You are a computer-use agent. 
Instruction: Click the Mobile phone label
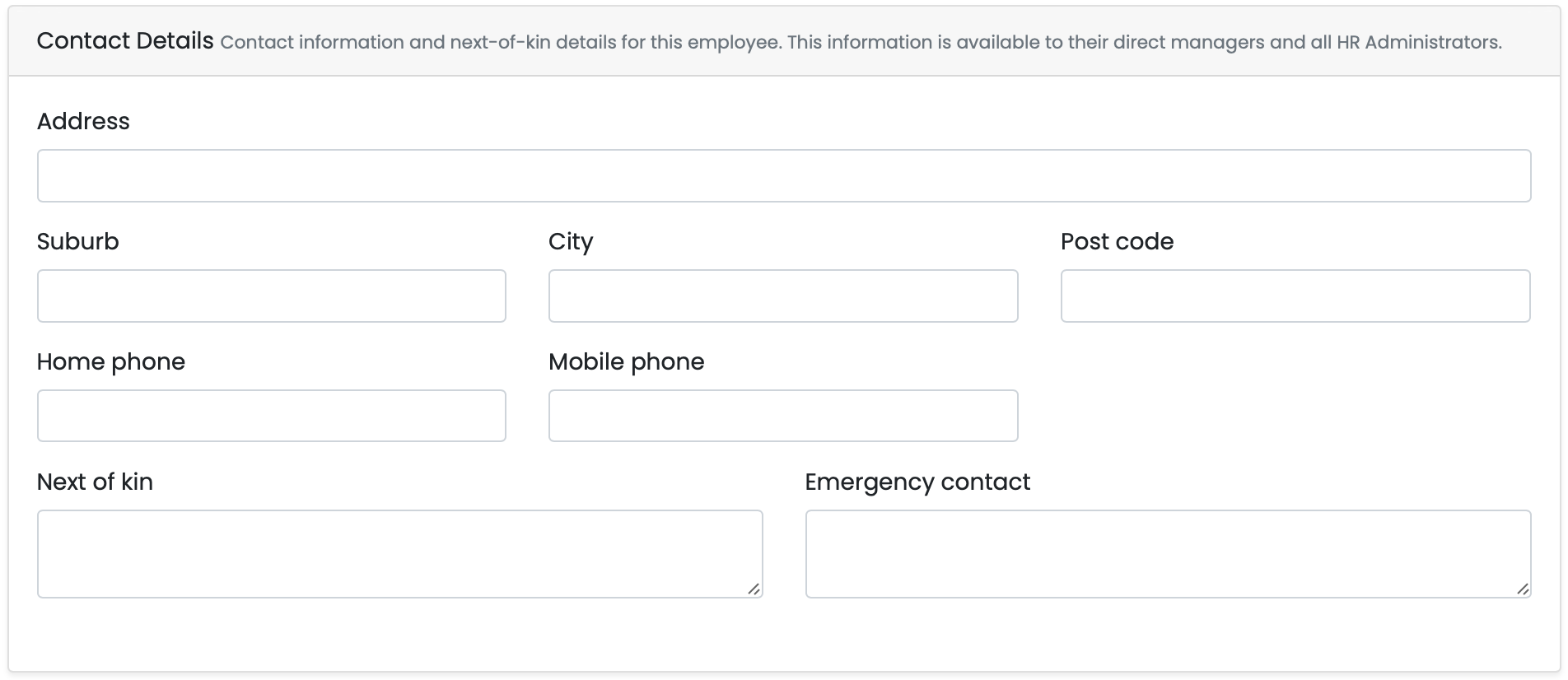coord(626,361)
